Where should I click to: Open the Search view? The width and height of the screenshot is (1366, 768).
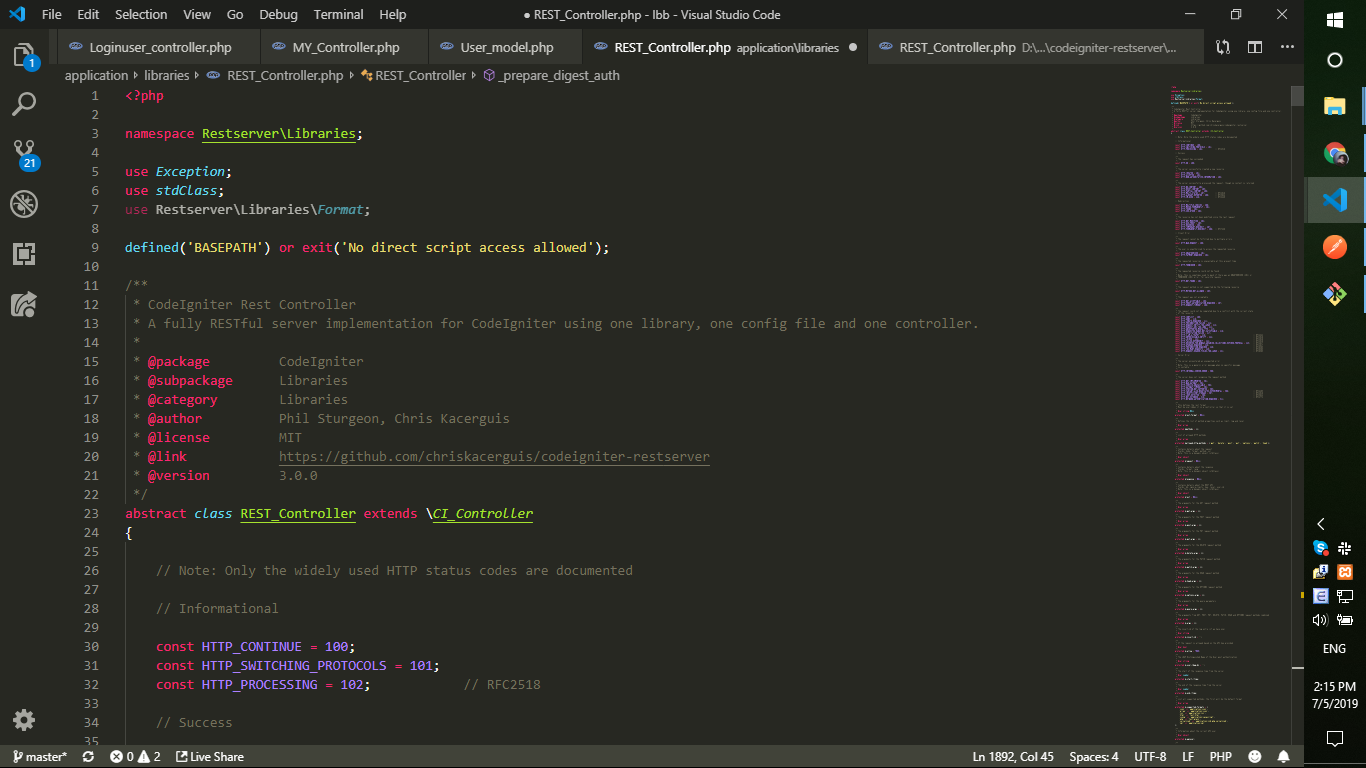click(x=24, y=104)
